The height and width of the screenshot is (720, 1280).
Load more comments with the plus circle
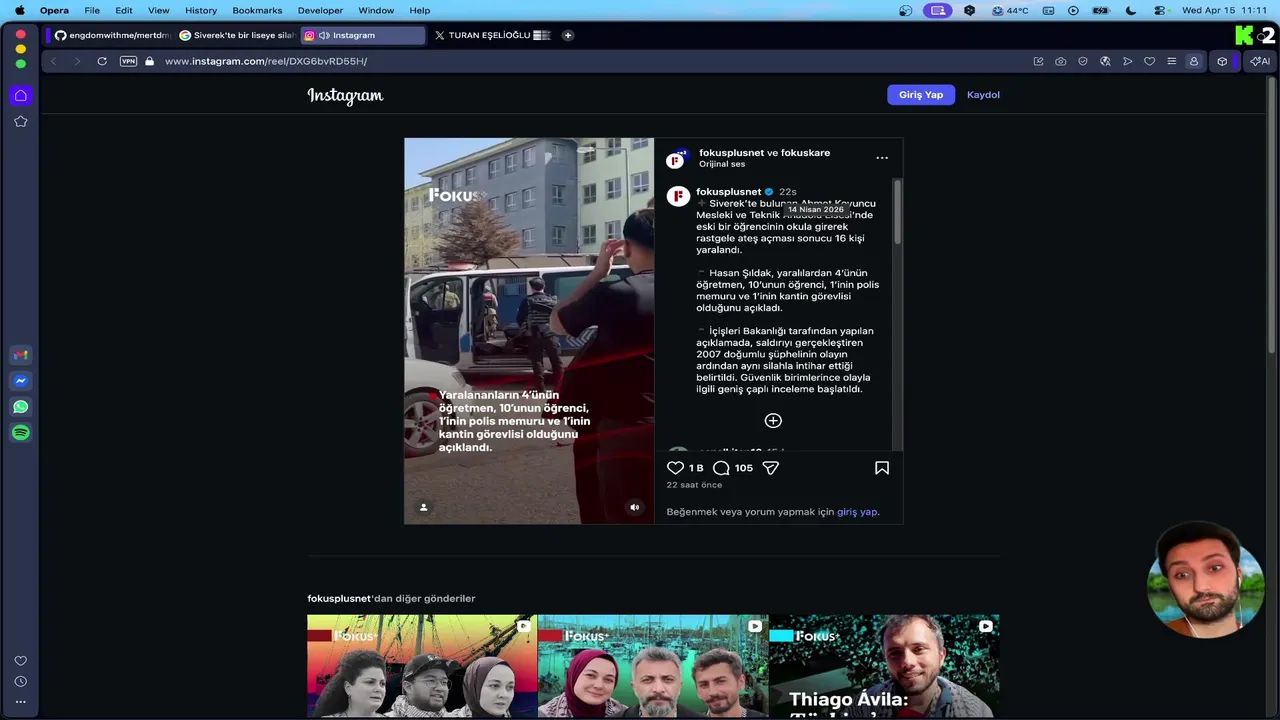(x=773, y=421)
